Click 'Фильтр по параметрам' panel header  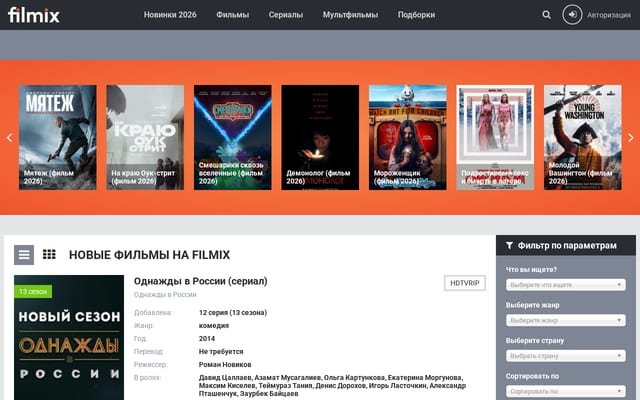566,245
